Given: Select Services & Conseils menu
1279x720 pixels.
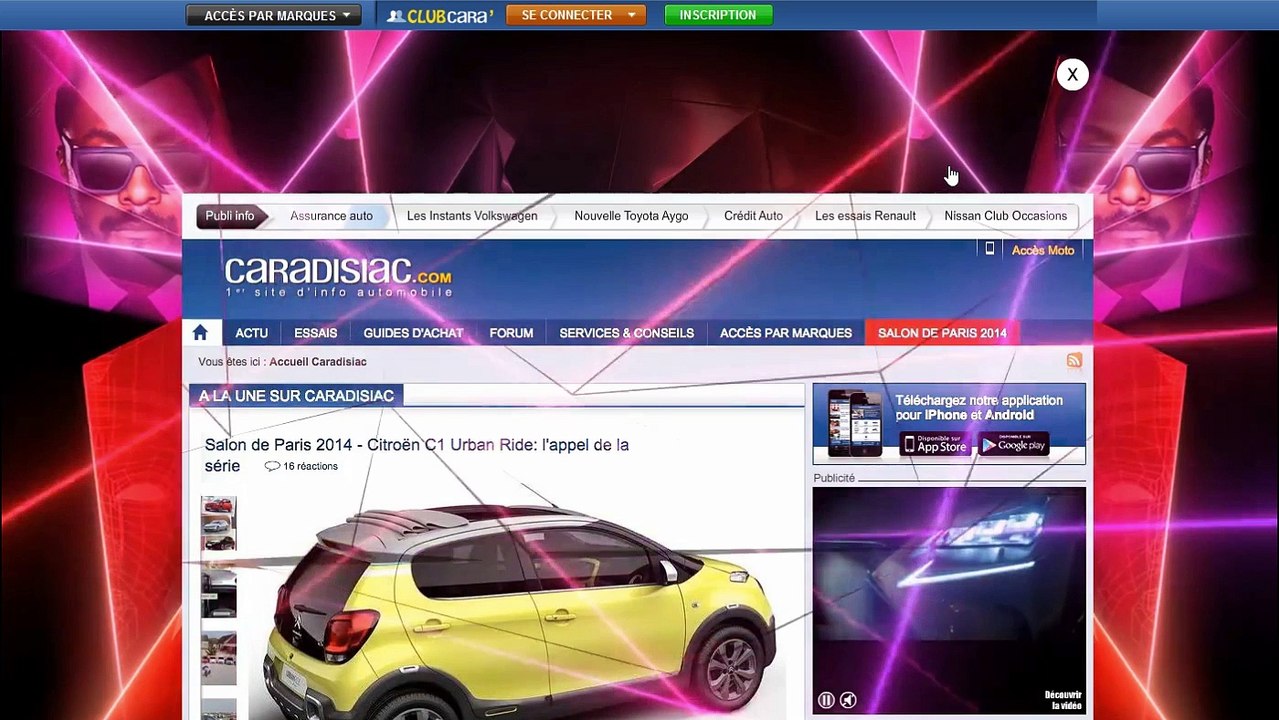Looking at the screenshot, I should click(x=626, y=333).
